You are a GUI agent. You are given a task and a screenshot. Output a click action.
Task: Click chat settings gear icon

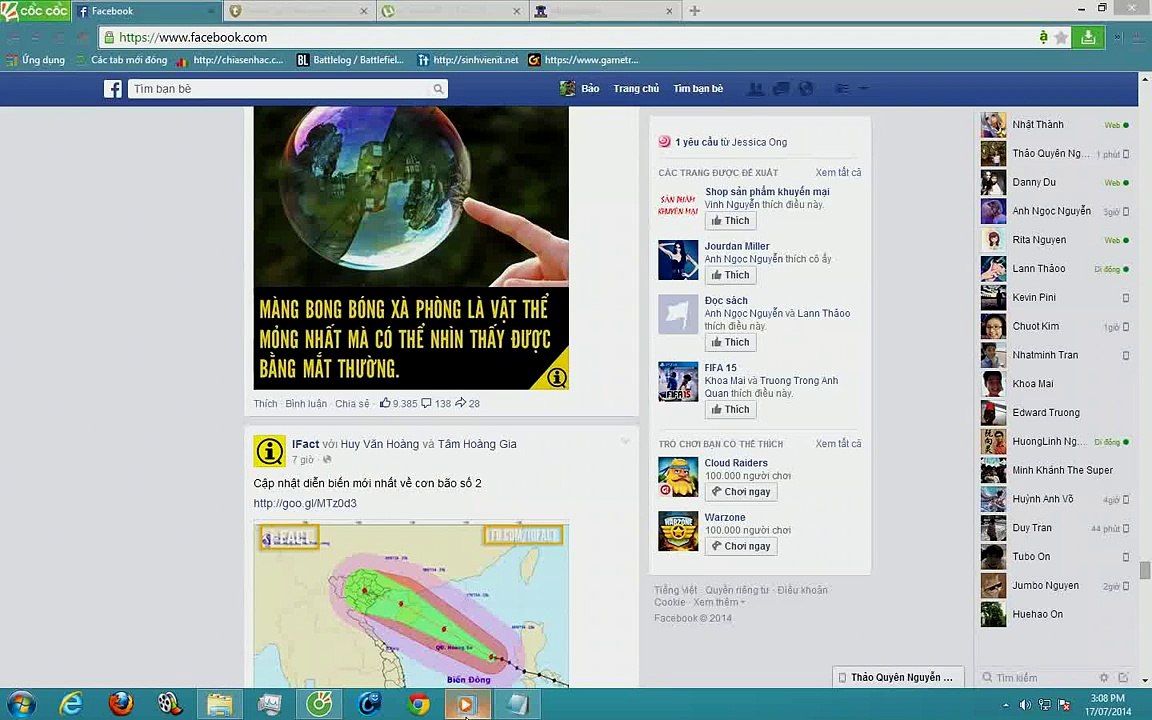pos(1104,677)
